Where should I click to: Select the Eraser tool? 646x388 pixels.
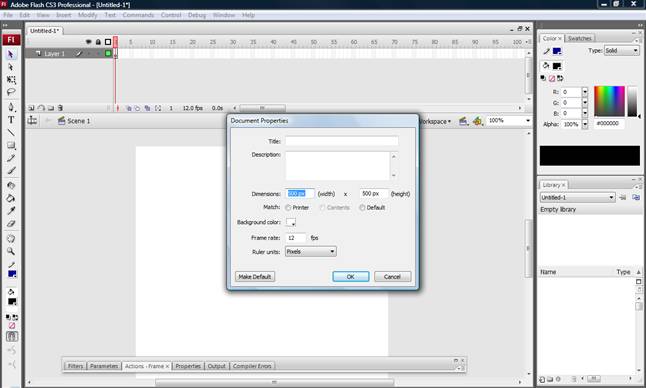(11, 224)
